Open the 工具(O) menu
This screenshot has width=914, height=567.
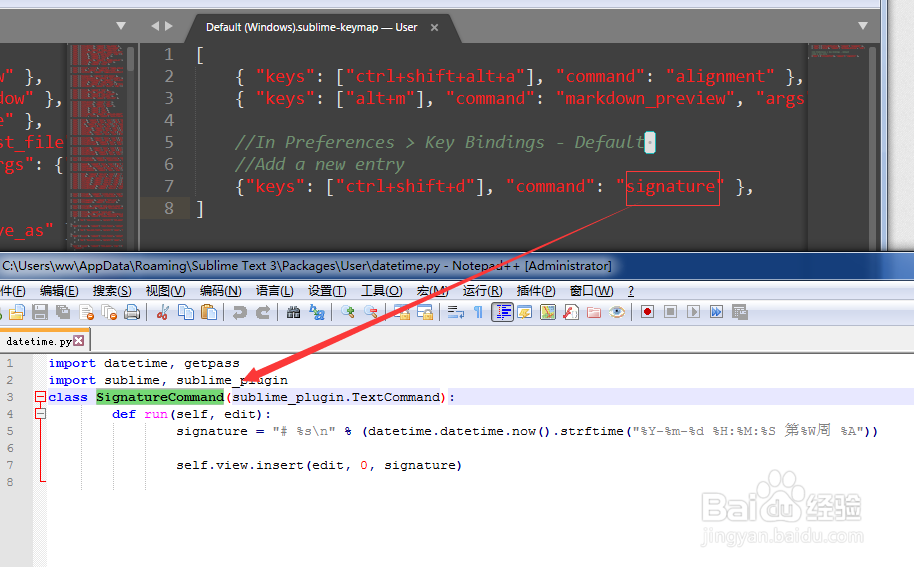pos(382,291)
